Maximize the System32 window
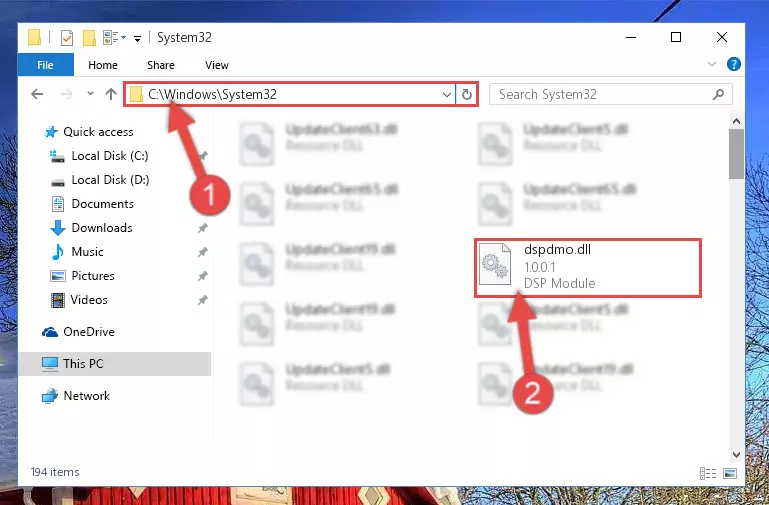The image size is (769, 505). click(x=676, y=37)
